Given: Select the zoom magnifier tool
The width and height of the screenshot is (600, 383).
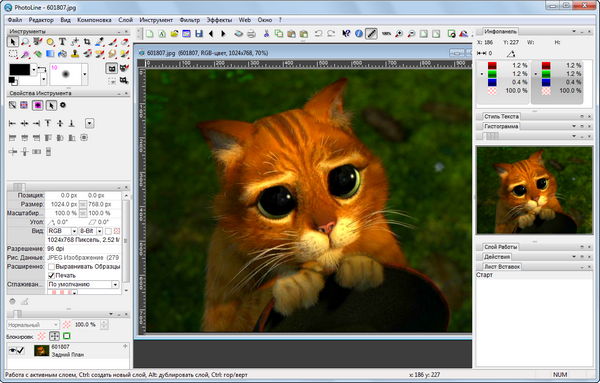Looking at the screenshot, I should tap(25, 42).
